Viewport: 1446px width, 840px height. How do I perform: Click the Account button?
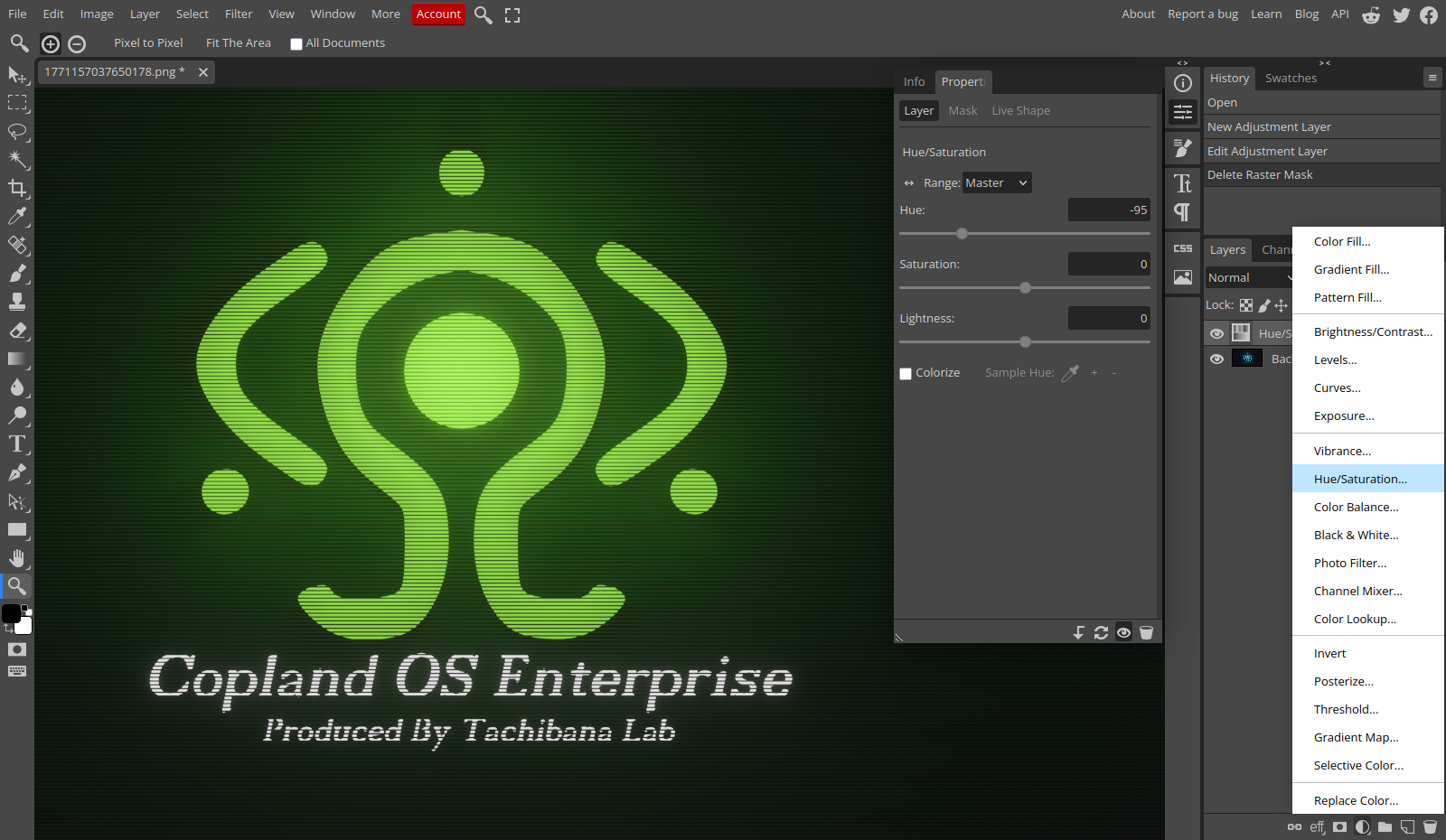click(x=438, y=14)
